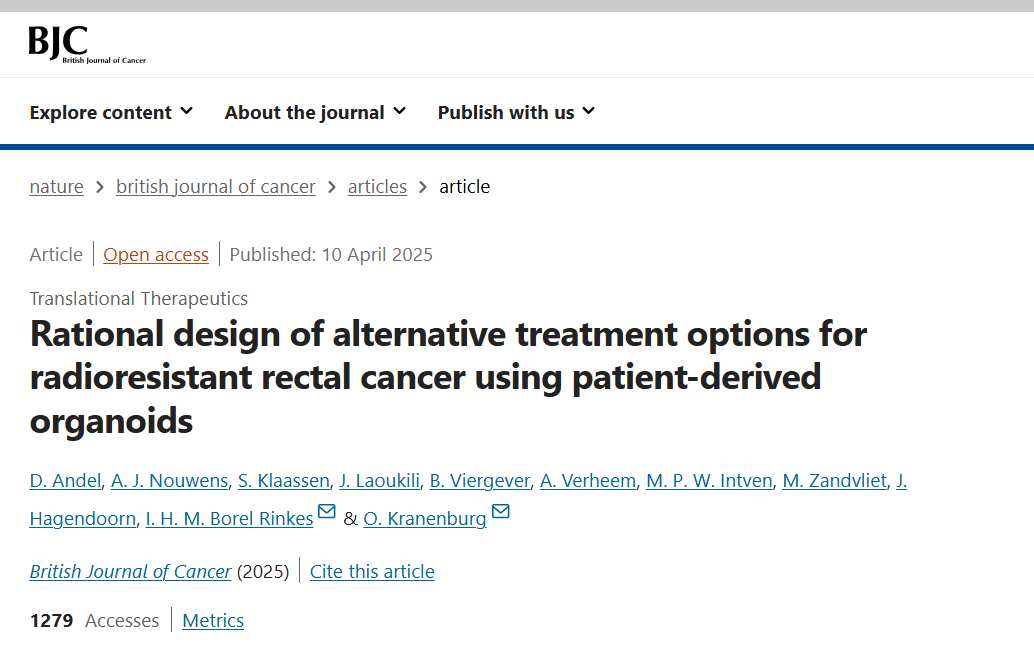This screenshot has width=1034, height=658.
Task: Click the Open access link
Action: [x=156, y=254]
